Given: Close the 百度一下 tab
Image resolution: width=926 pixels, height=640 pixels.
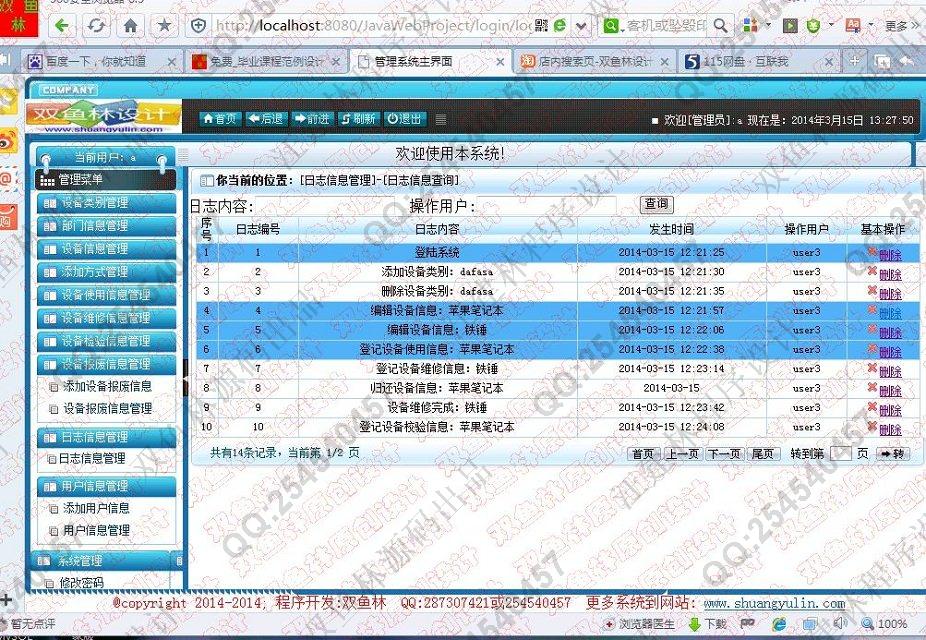Looking at the screenshot, I should (x=171, y=61).
